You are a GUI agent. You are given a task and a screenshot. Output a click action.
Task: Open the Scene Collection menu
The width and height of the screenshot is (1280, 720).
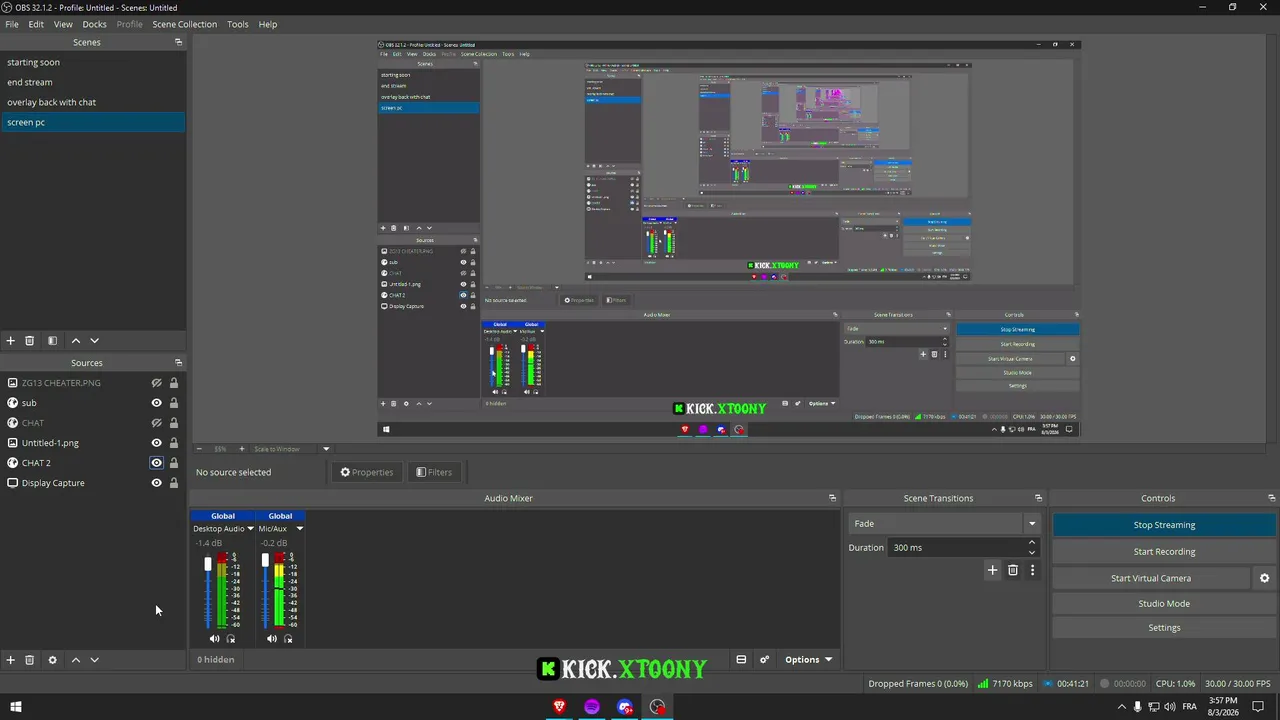[184, 24]
